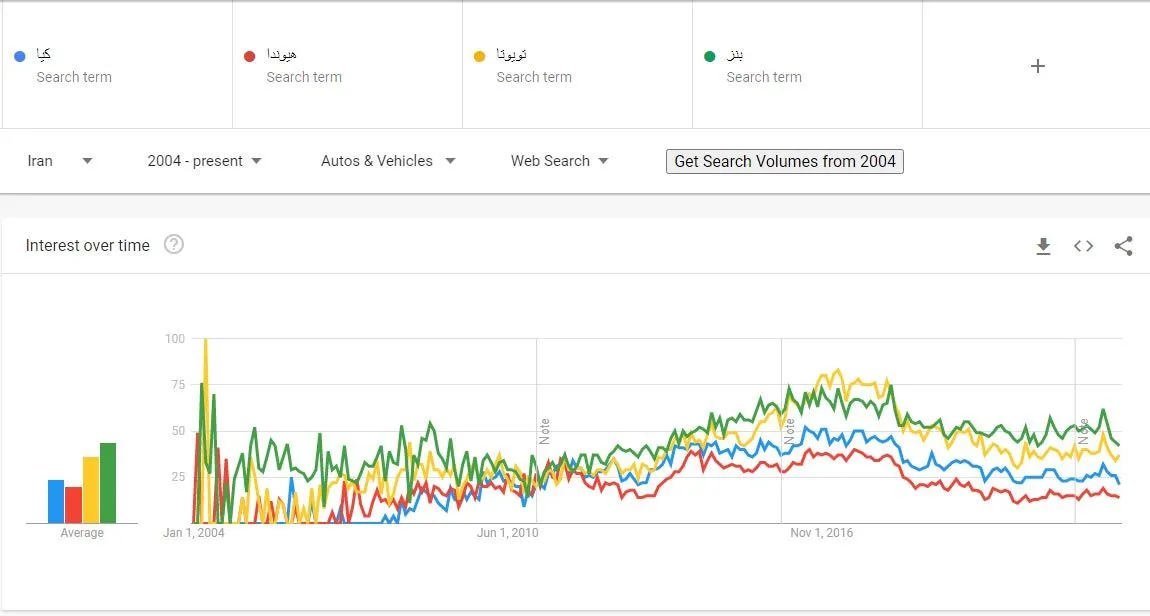
Task: Download the Interest over time data
Action: 1043,246
